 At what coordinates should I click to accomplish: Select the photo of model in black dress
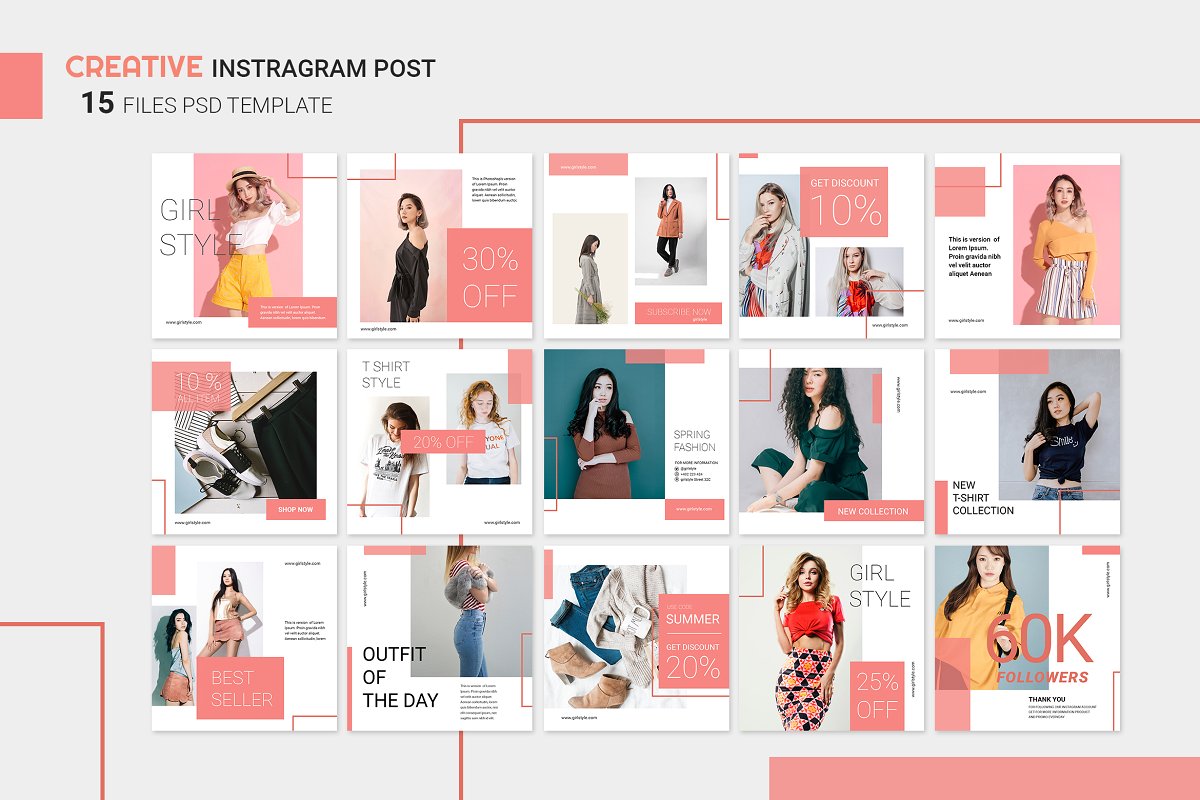coord(411,245)
